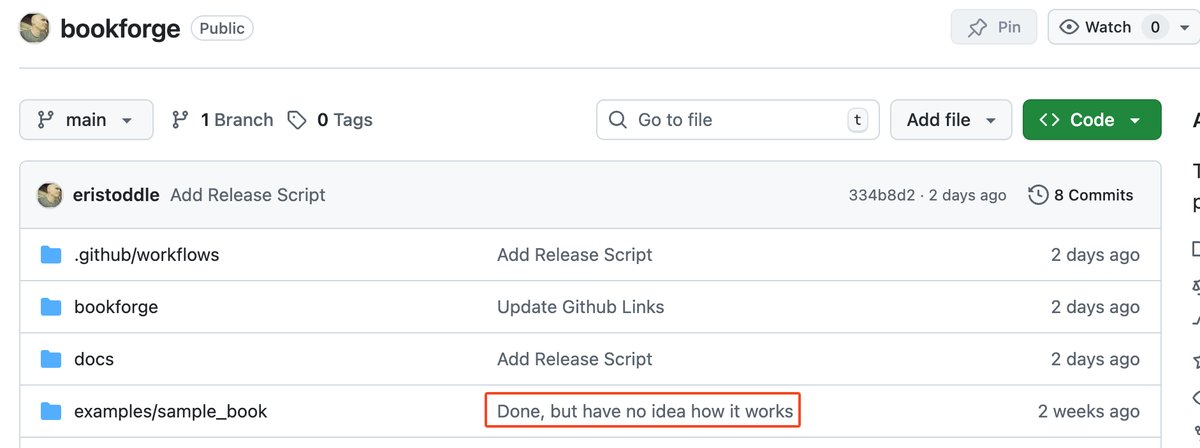1200x448 pixels.
Task: Click the eye icon on Watch button
Action: pos(1069,28)
